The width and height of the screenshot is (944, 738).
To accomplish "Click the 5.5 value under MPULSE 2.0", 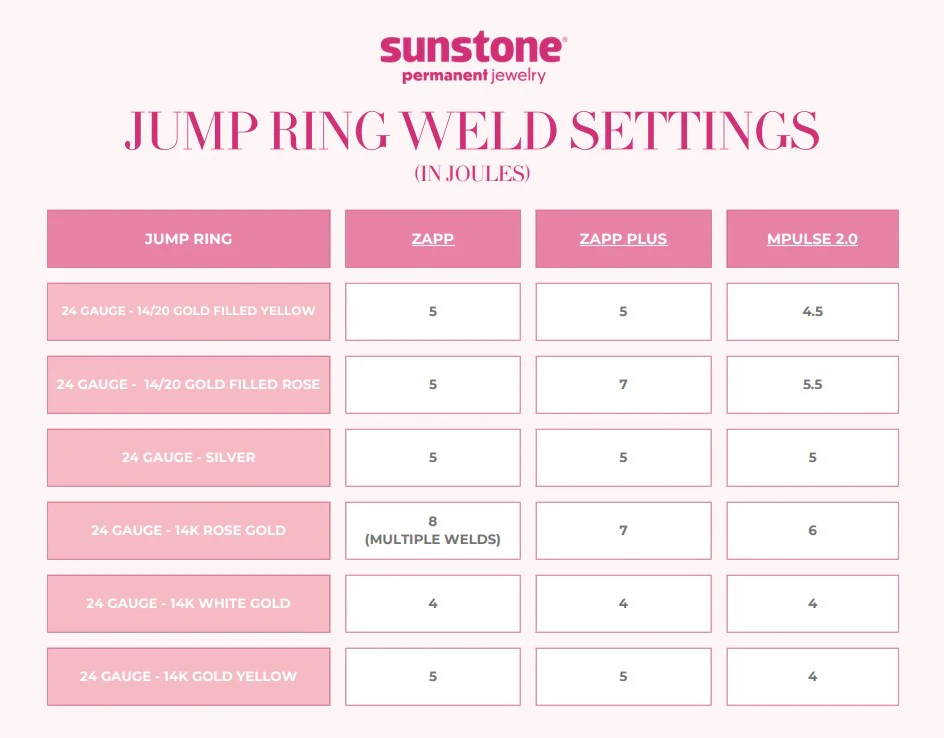I will 812,384.
